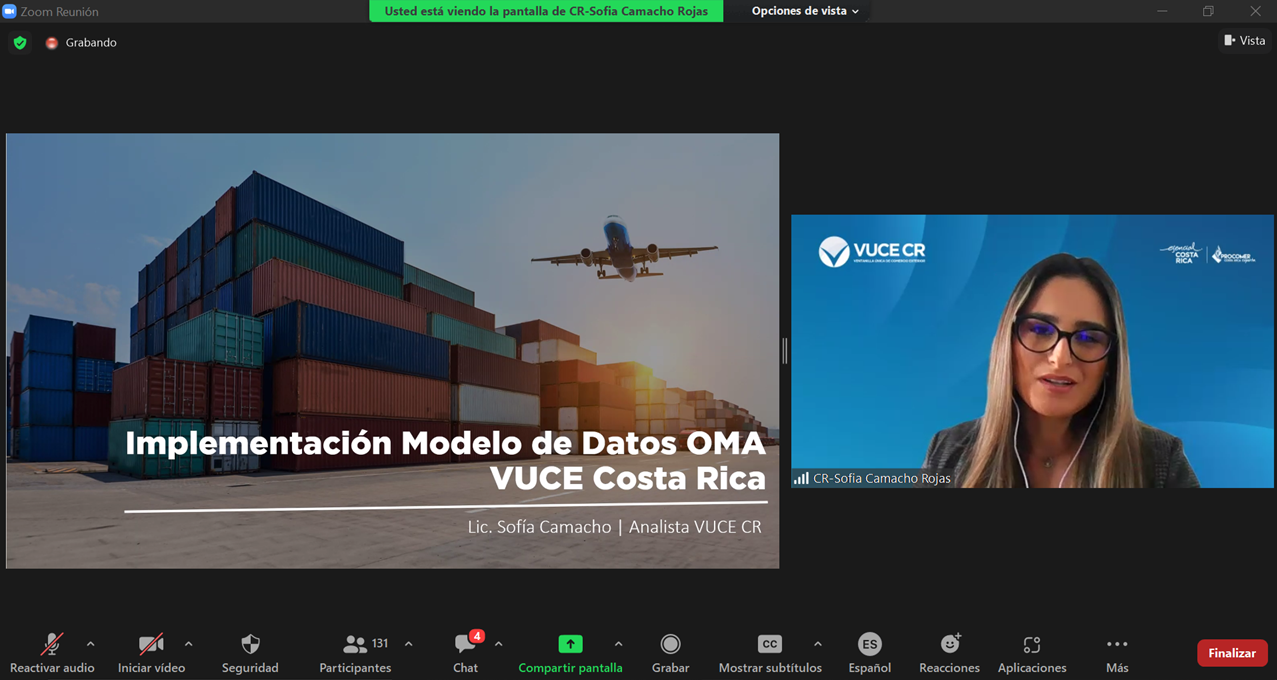Click the green encryption shield icon
Screen dimensions: 1277x680
[x=20, y=43]
